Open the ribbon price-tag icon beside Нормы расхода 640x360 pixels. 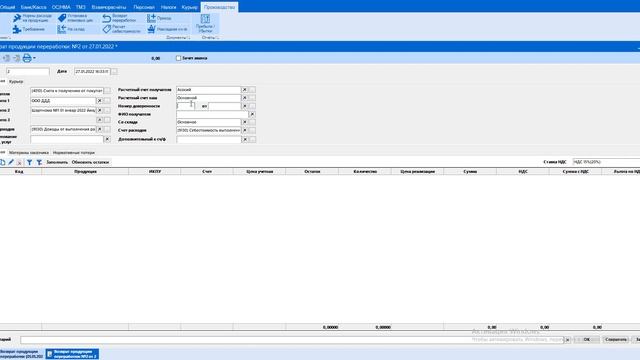pyautogui.click(x=62, y=18)
